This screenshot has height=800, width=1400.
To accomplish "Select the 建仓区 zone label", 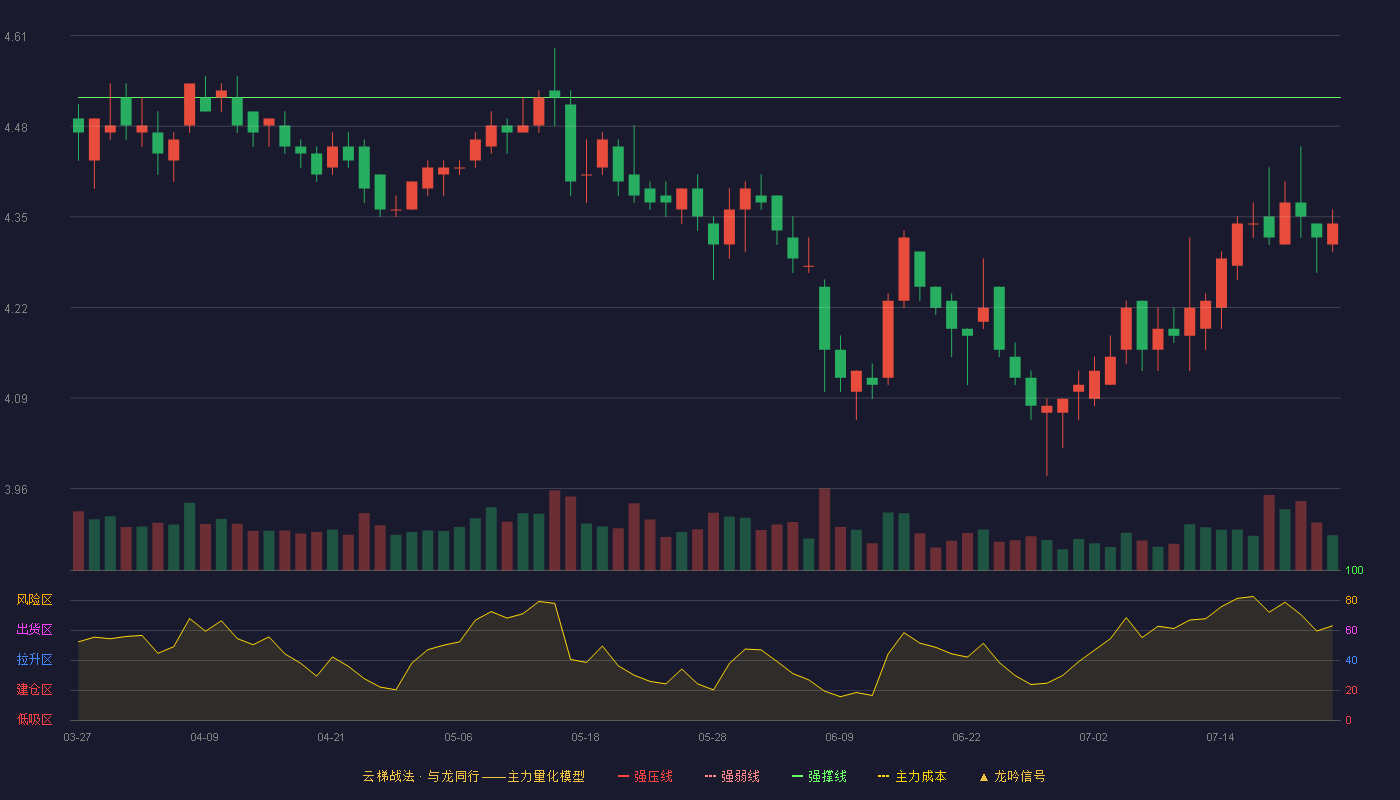I will point(34,690).
